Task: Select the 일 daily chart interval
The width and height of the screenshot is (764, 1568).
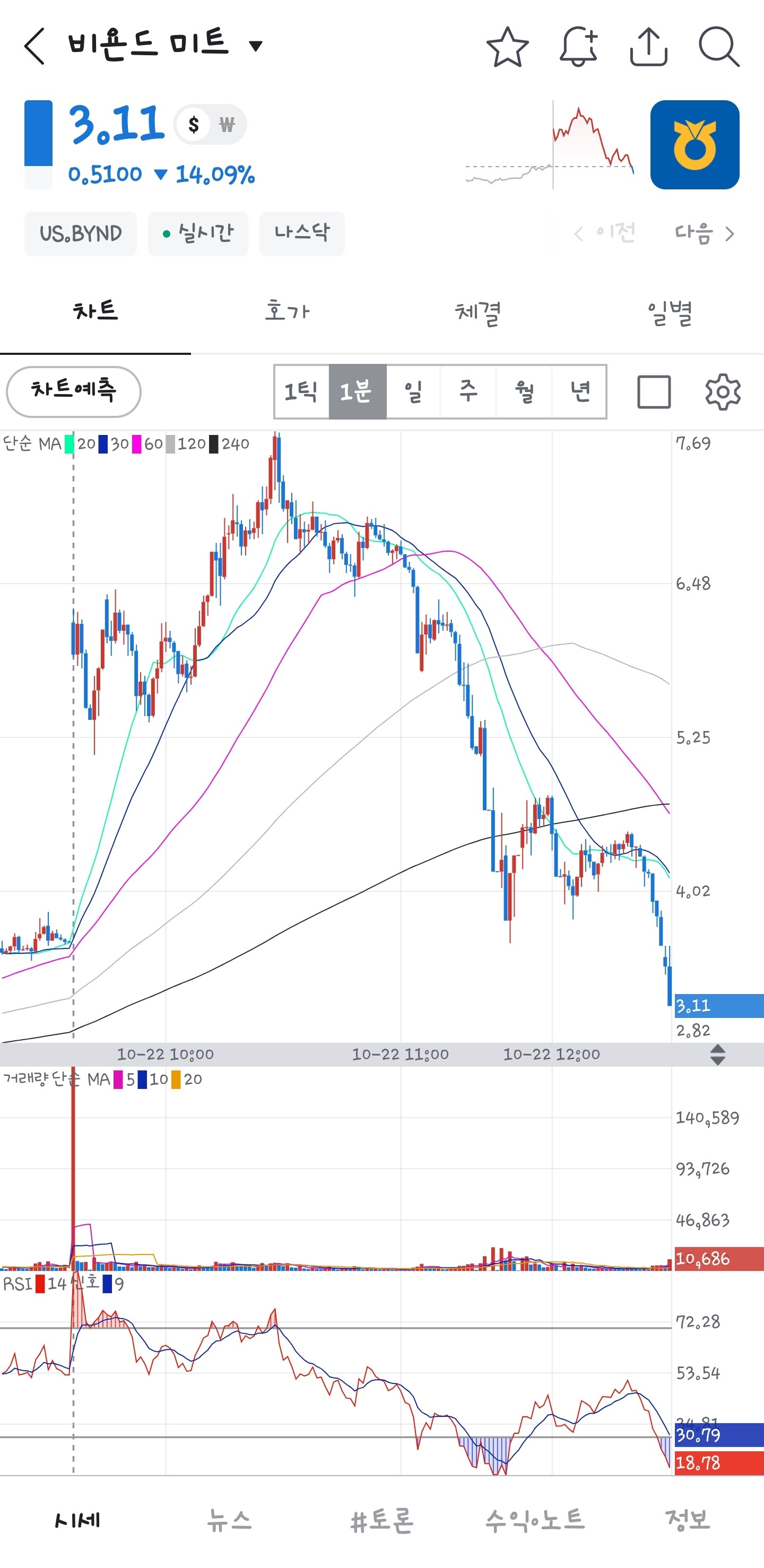Action: pos(413,391)
